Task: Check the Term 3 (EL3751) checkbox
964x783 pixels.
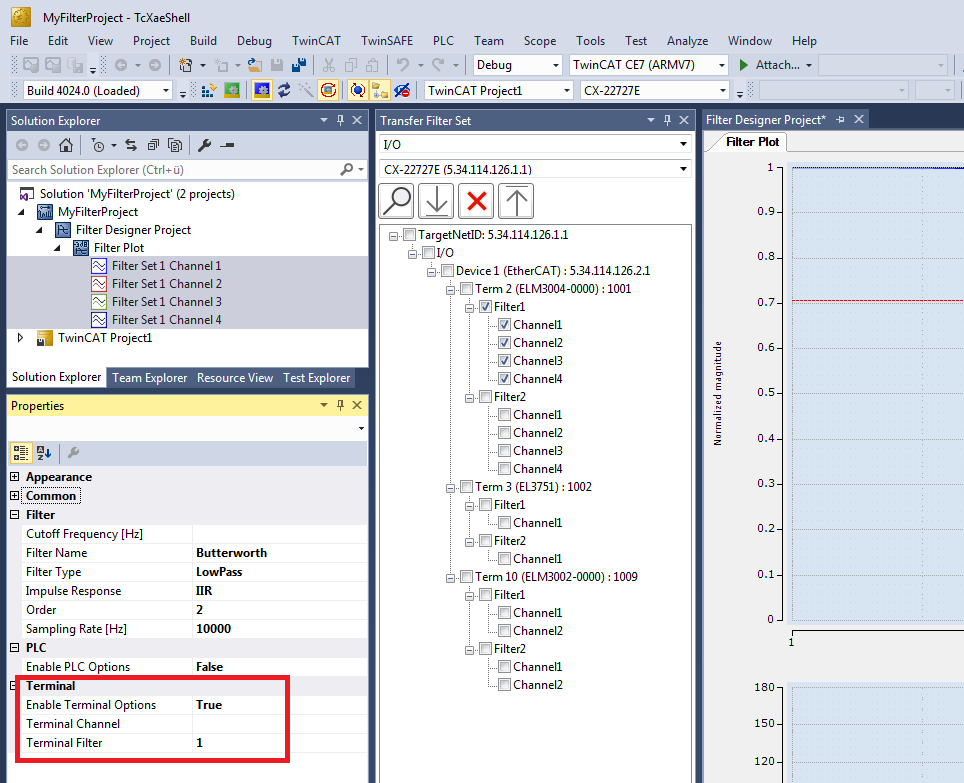Action: 467,487
